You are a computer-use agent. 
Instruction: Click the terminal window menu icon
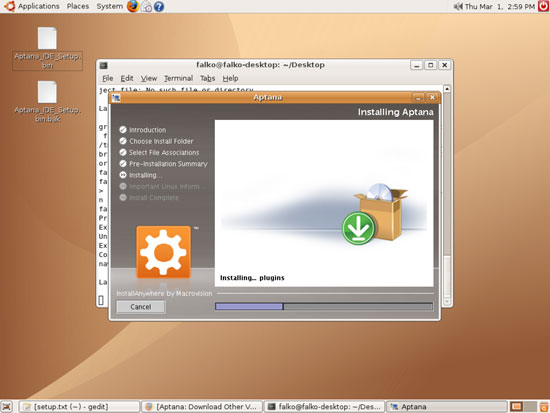click(103, 65)
